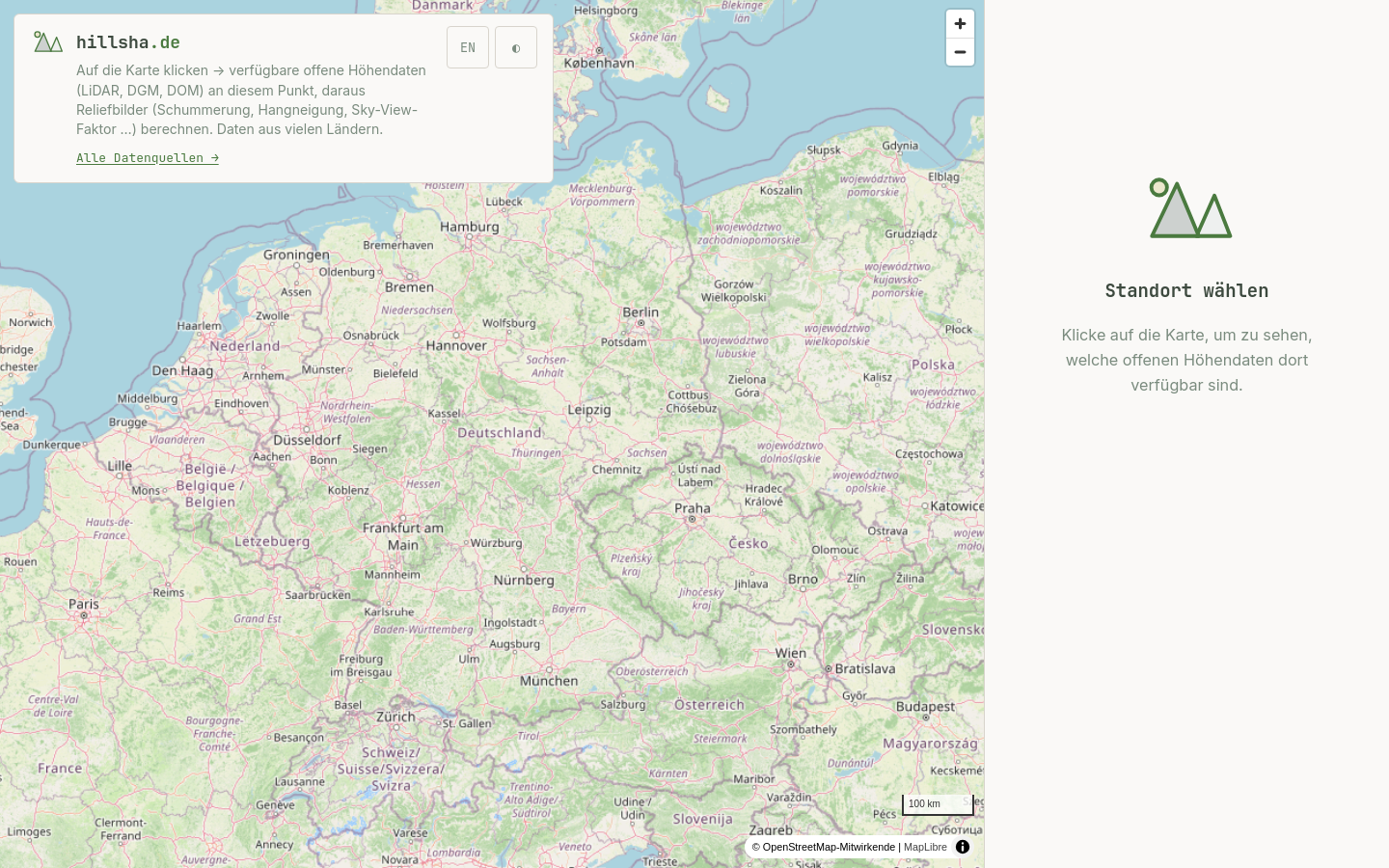
Task: Click Brno on the map
Action: coord(803,580)
